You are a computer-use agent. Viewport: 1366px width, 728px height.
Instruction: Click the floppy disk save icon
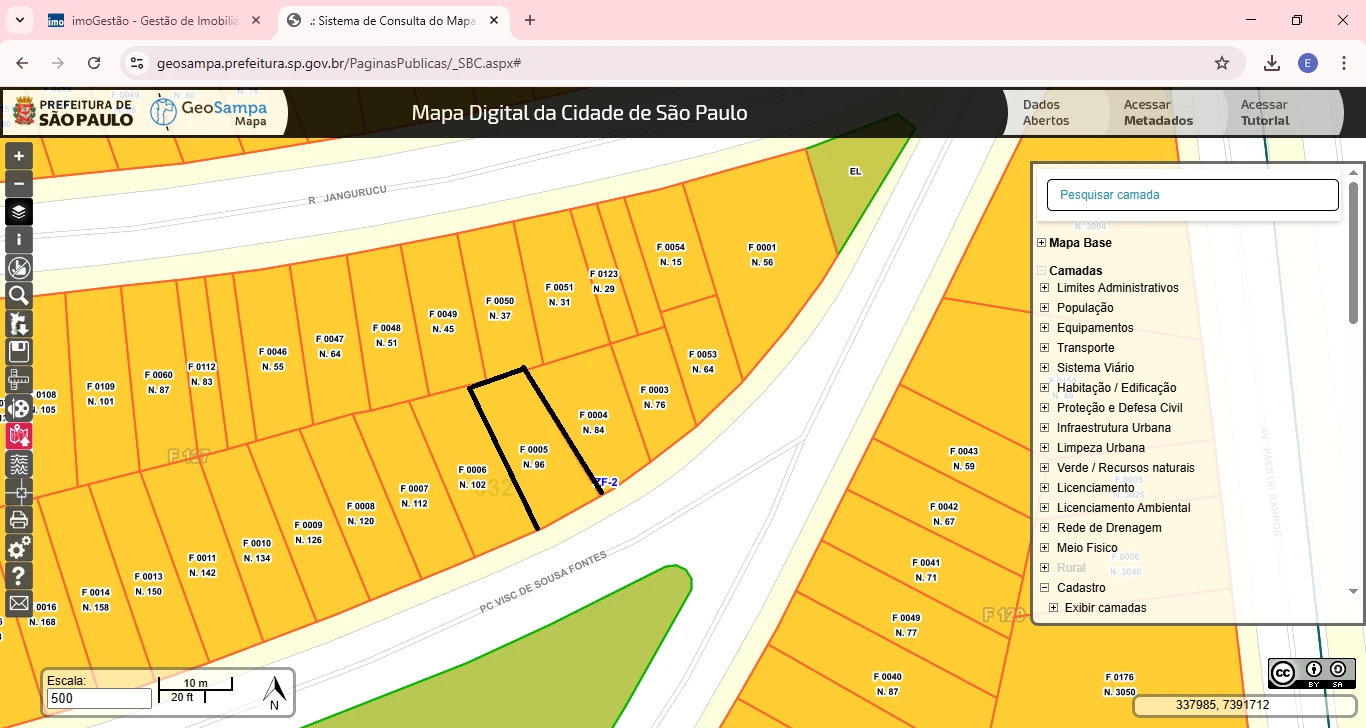tap(19, 351)
